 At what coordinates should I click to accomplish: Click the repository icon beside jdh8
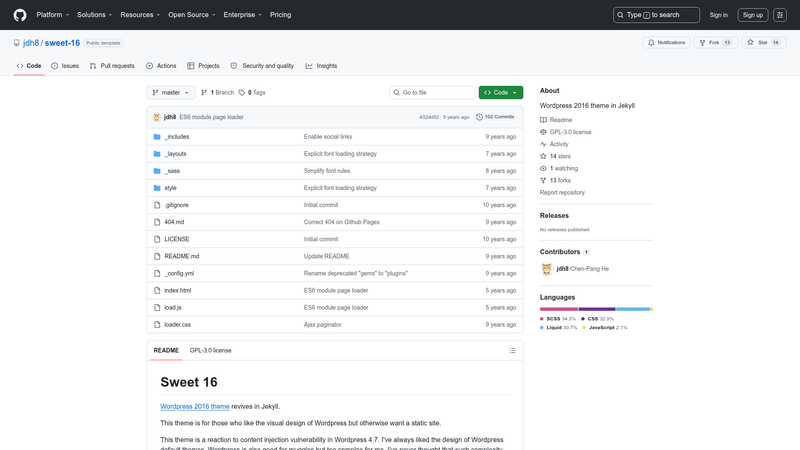(17, 43)
